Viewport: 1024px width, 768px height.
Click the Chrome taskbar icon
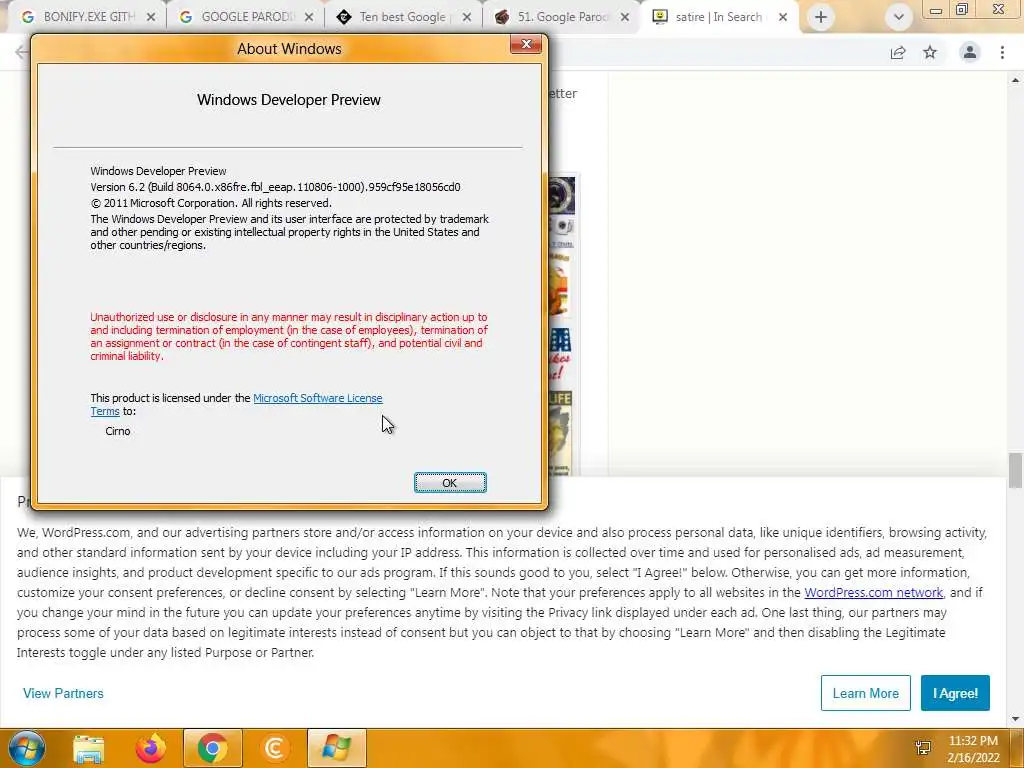coord(213,748)
